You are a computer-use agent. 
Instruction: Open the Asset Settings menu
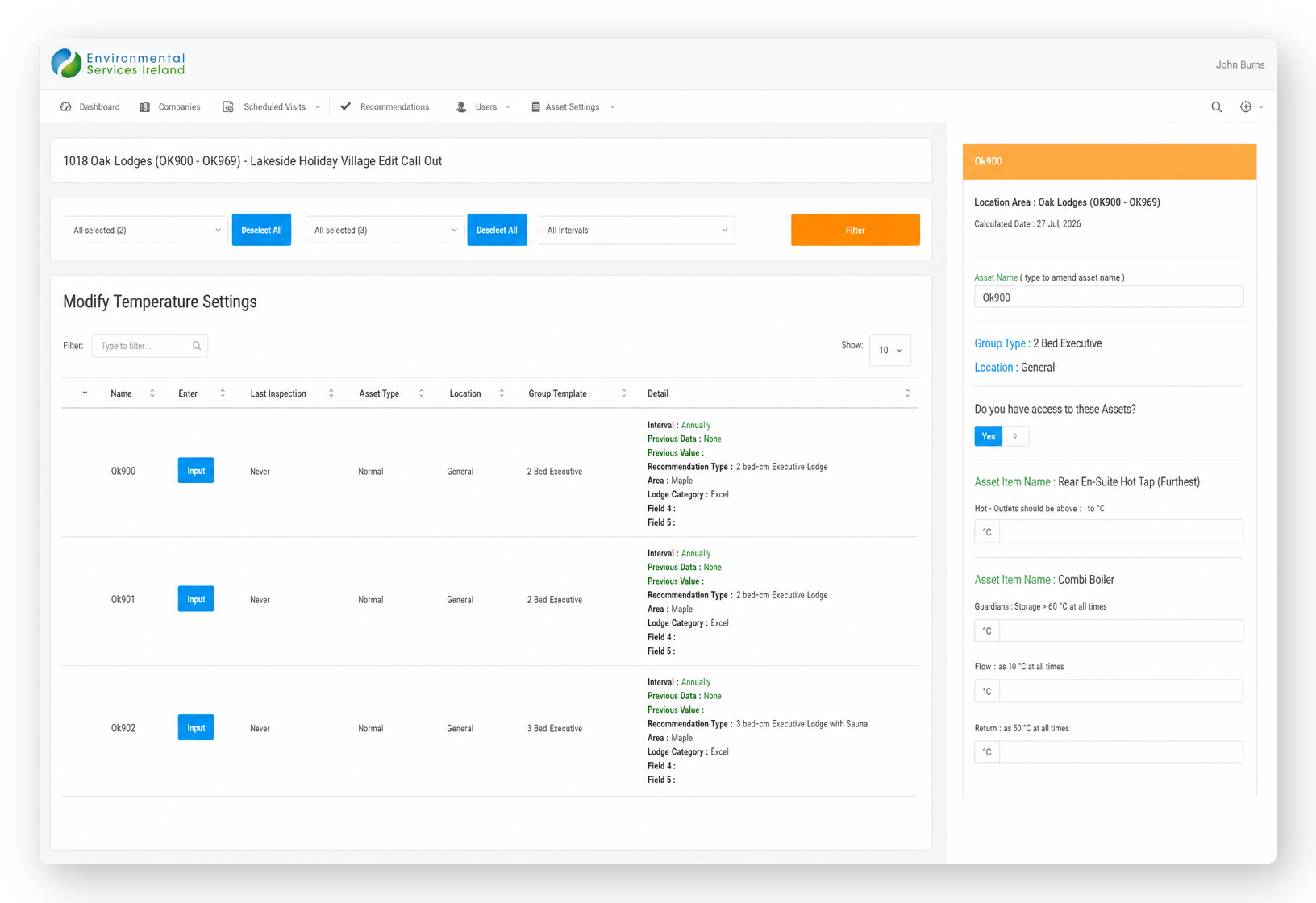pyautogui.click(x=573, y=106)
